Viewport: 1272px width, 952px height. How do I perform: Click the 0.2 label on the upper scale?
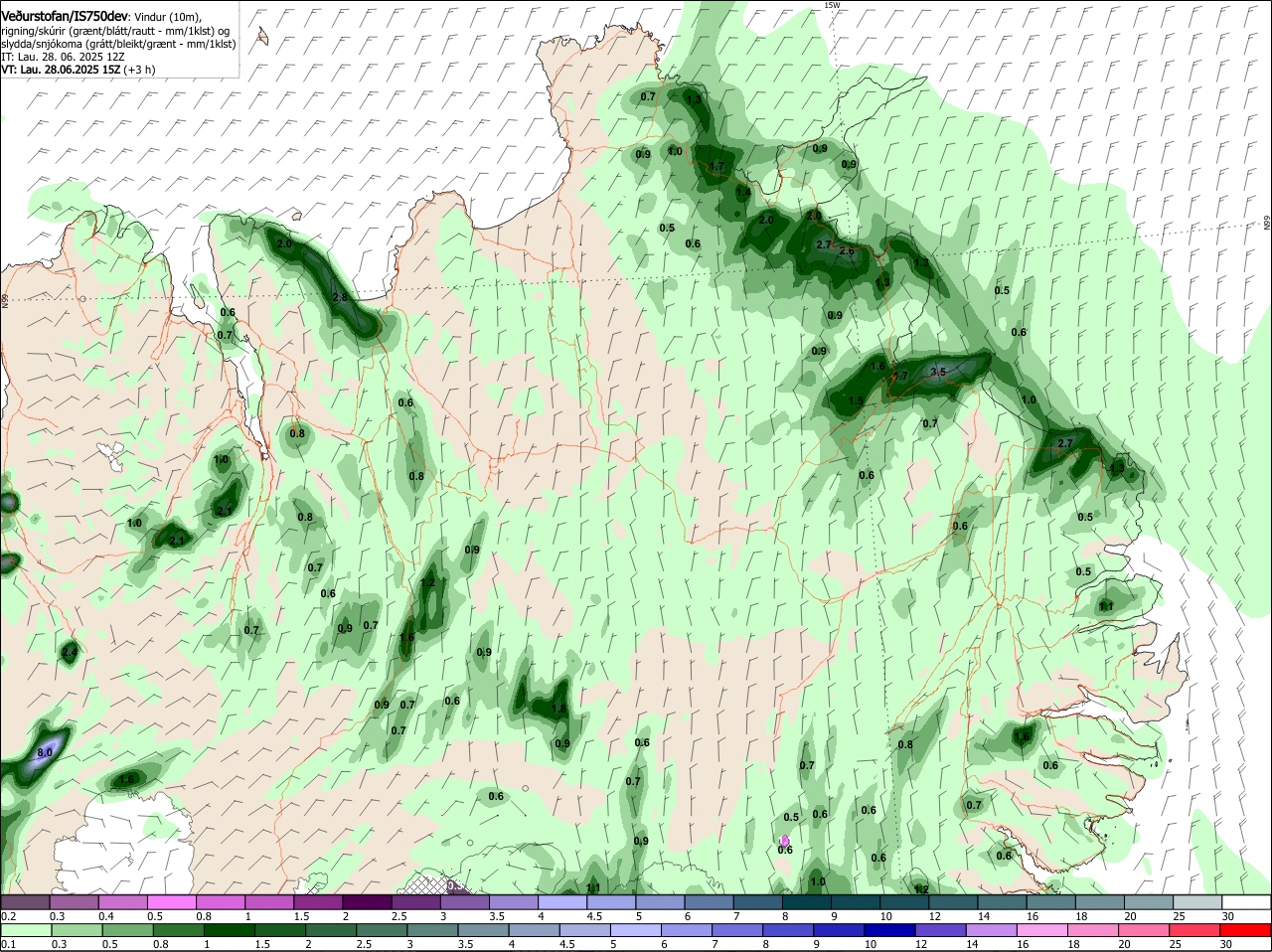8,916
